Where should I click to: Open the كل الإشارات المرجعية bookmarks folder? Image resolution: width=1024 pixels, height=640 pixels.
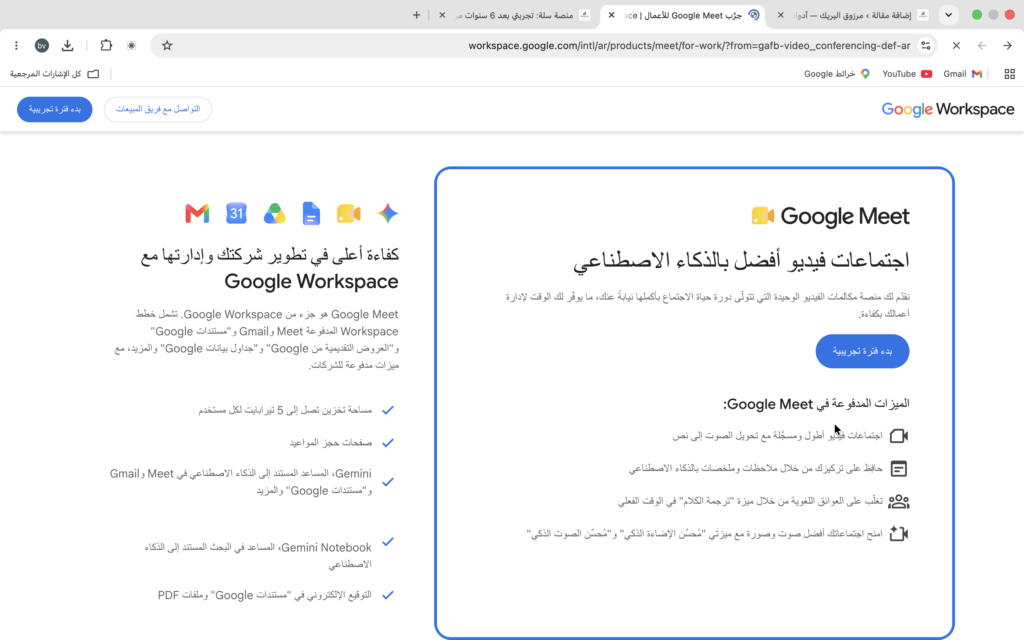pyautogui.click(x=54, y=74)
